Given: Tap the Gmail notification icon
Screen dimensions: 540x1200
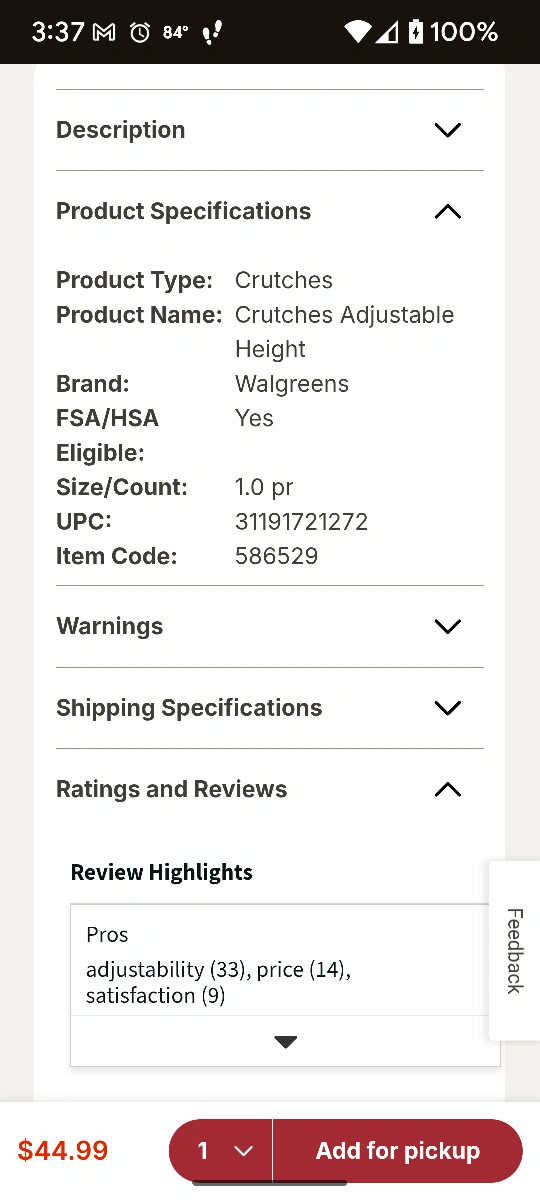Looking at the screenshot, I should coord(104,32).
